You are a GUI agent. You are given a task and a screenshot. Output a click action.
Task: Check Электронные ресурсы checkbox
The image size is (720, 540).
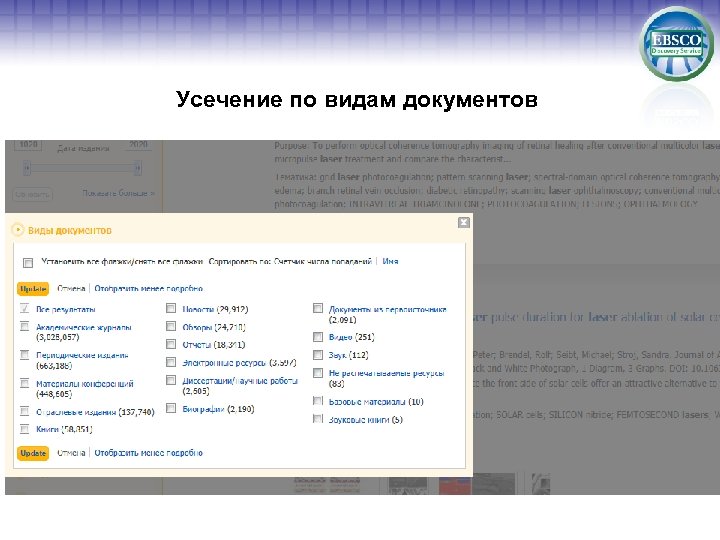point(171,362)
